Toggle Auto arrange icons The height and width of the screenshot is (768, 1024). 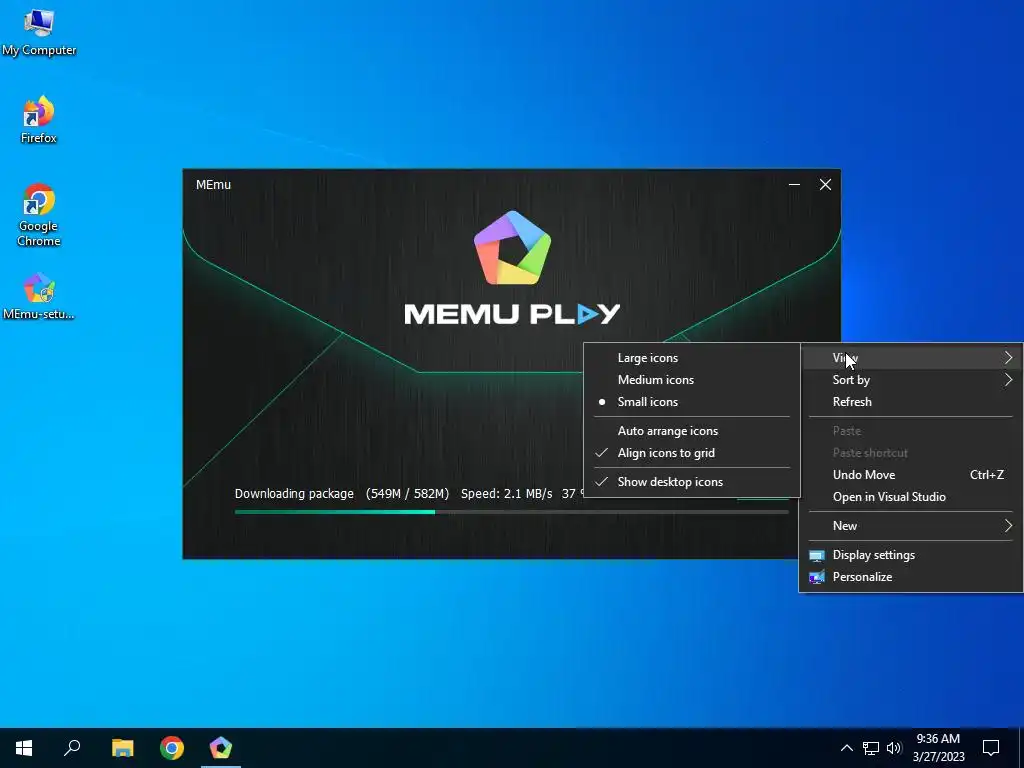692,431
